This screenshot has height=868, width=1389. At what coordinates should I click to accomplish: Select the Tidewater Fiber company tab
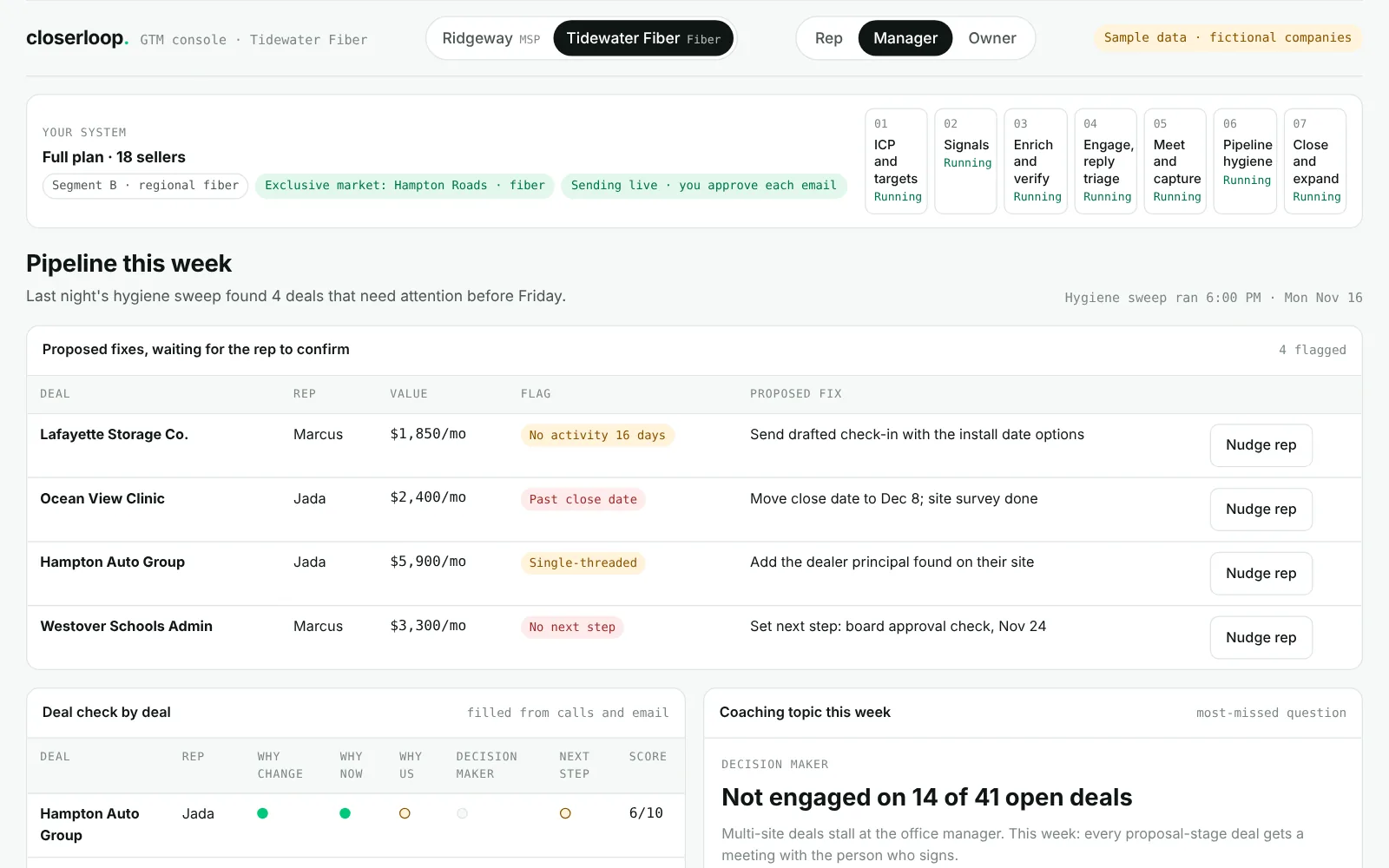click(x=643, y=38)
